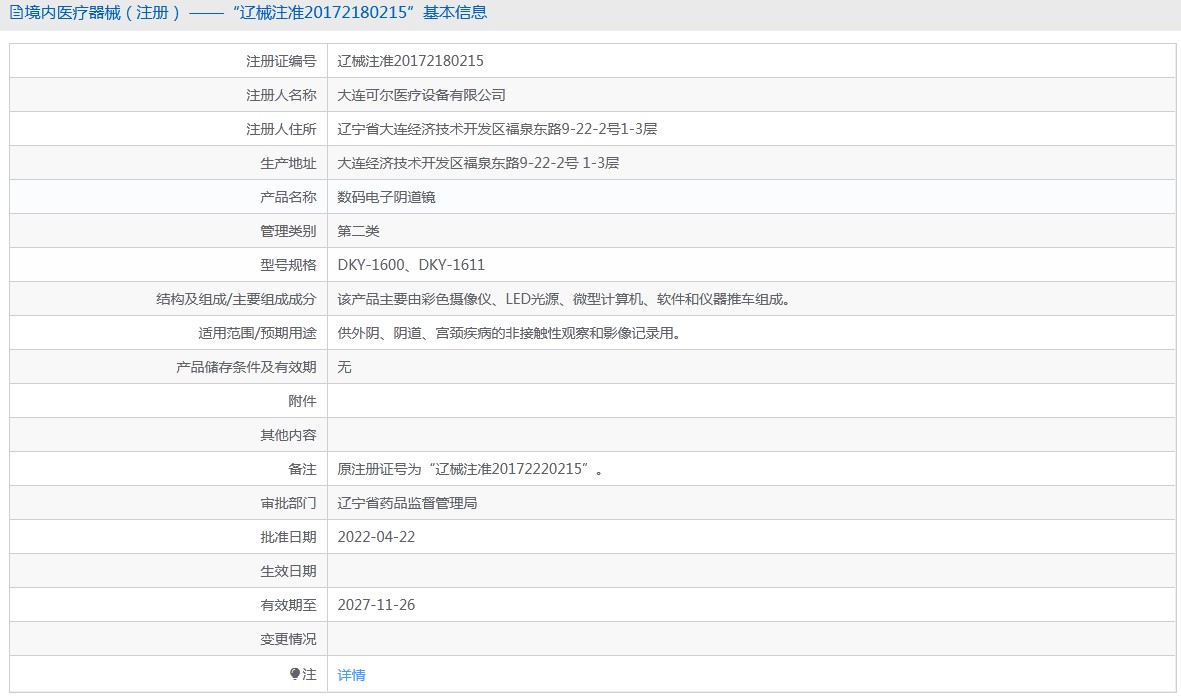This screenshot has height=698, width=1181.
Task: Click the 其他内容 label
Action: tap(288, 435)
